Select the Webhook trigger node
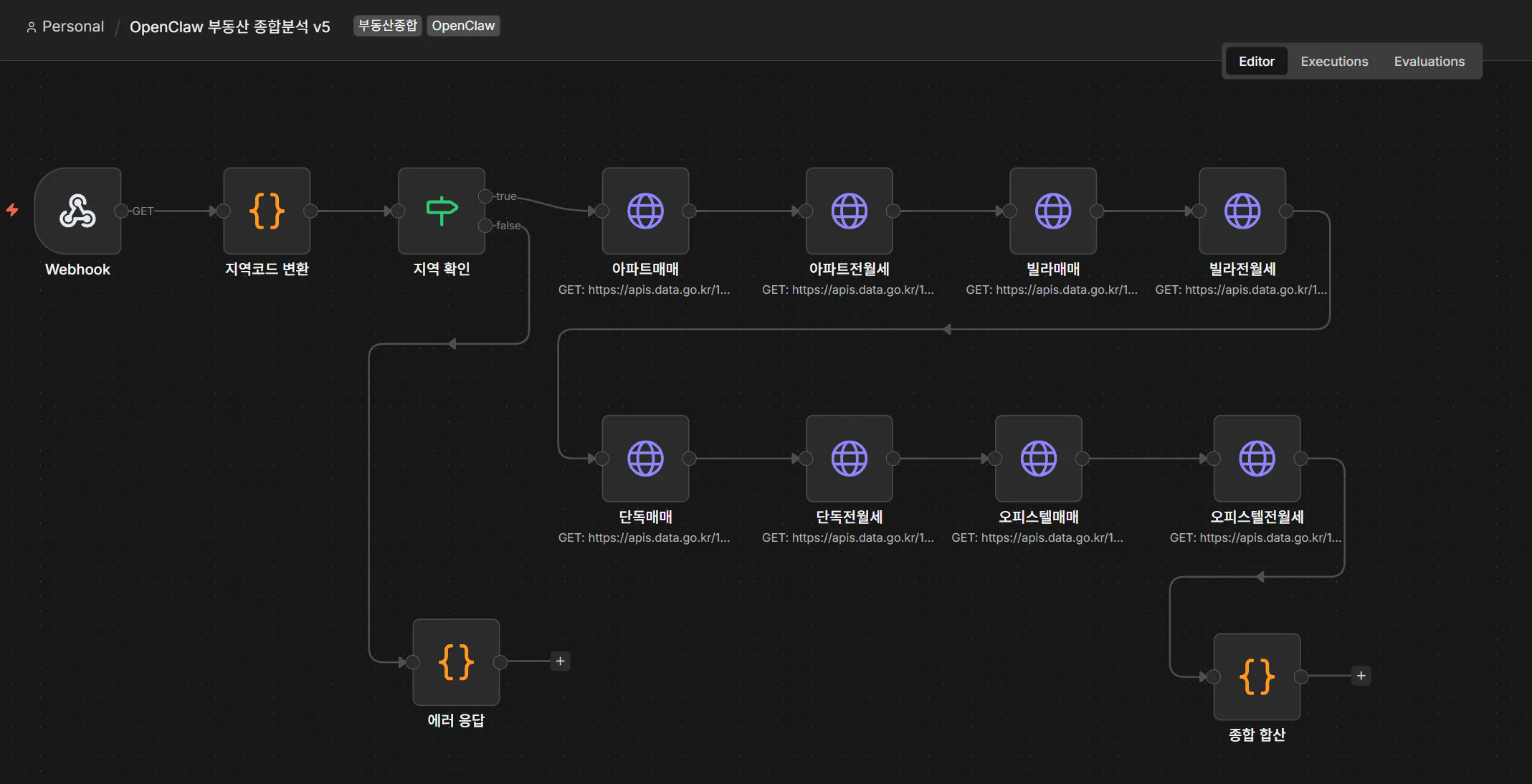This screenshot has width=1532, height=784. (77, 211)
